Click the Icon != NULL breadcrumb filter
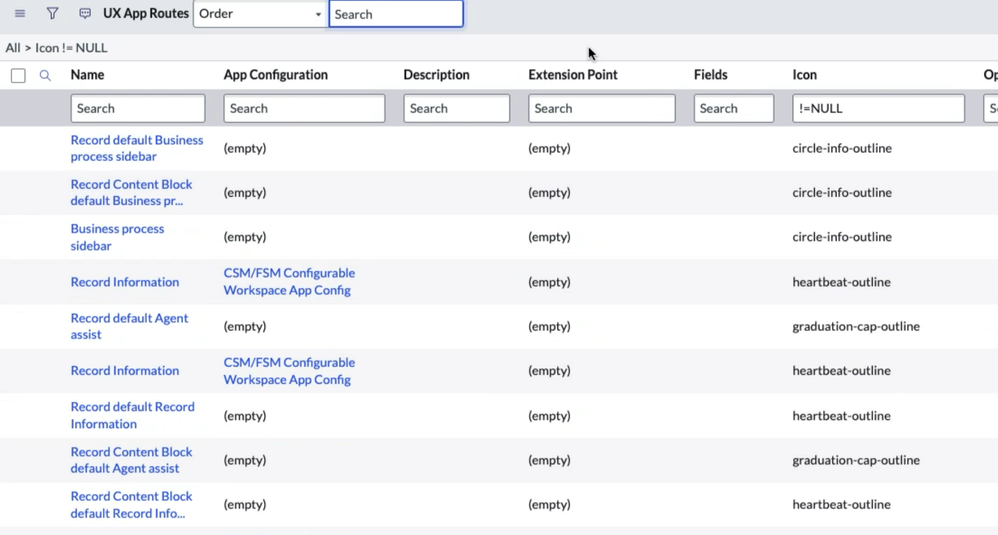Image resolution: width=998 pixels, height=535 pixels. [71, 48]
